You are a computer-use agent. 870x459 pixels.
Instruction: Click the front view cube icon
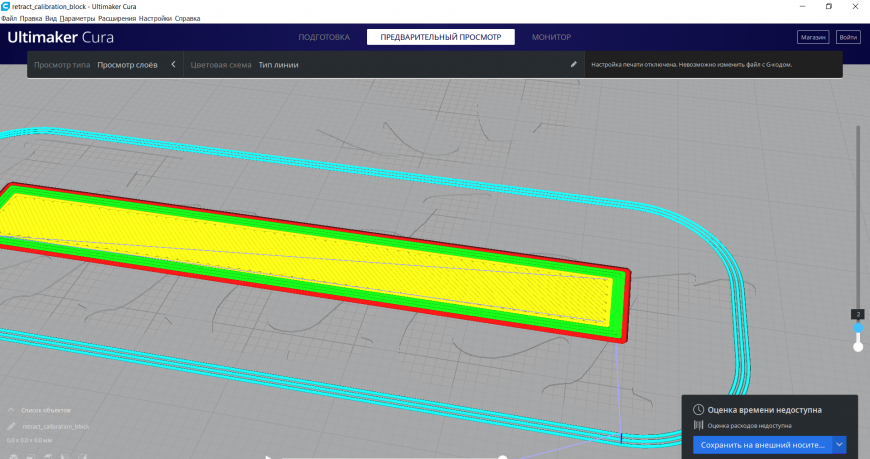31,456
